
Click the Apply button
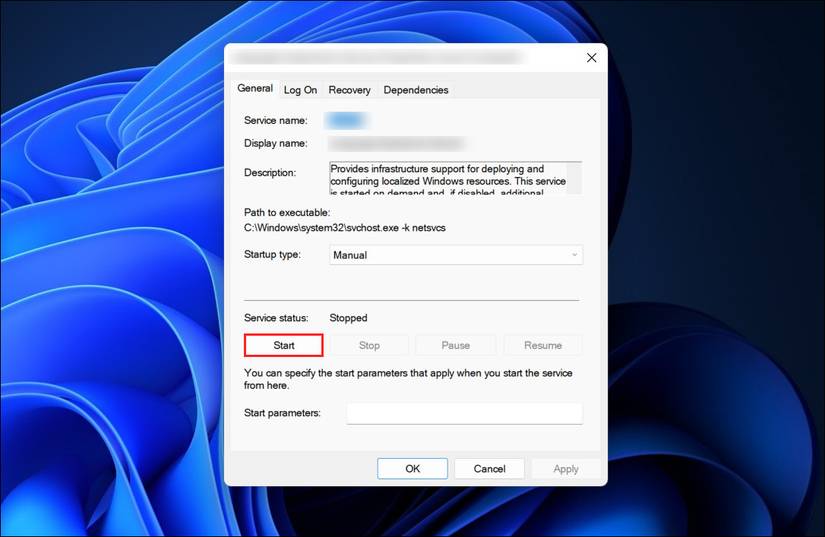[566, 469]
